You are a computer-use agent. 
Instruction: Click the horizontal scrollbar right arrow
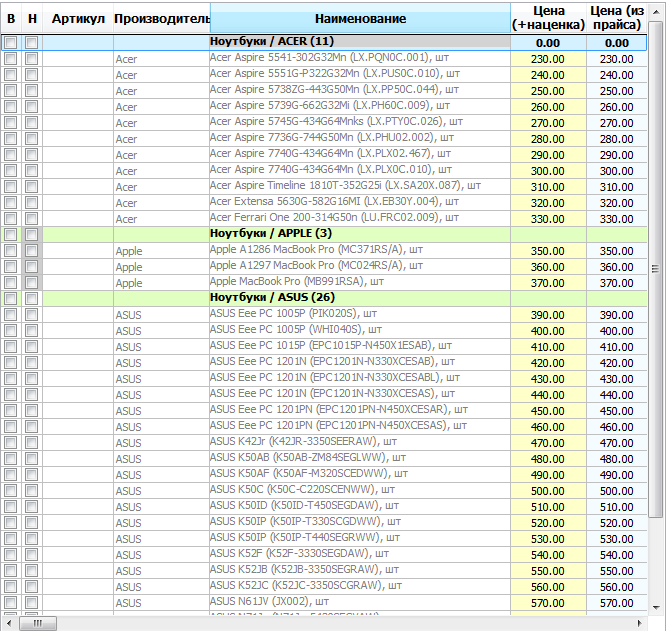[640, 623]
